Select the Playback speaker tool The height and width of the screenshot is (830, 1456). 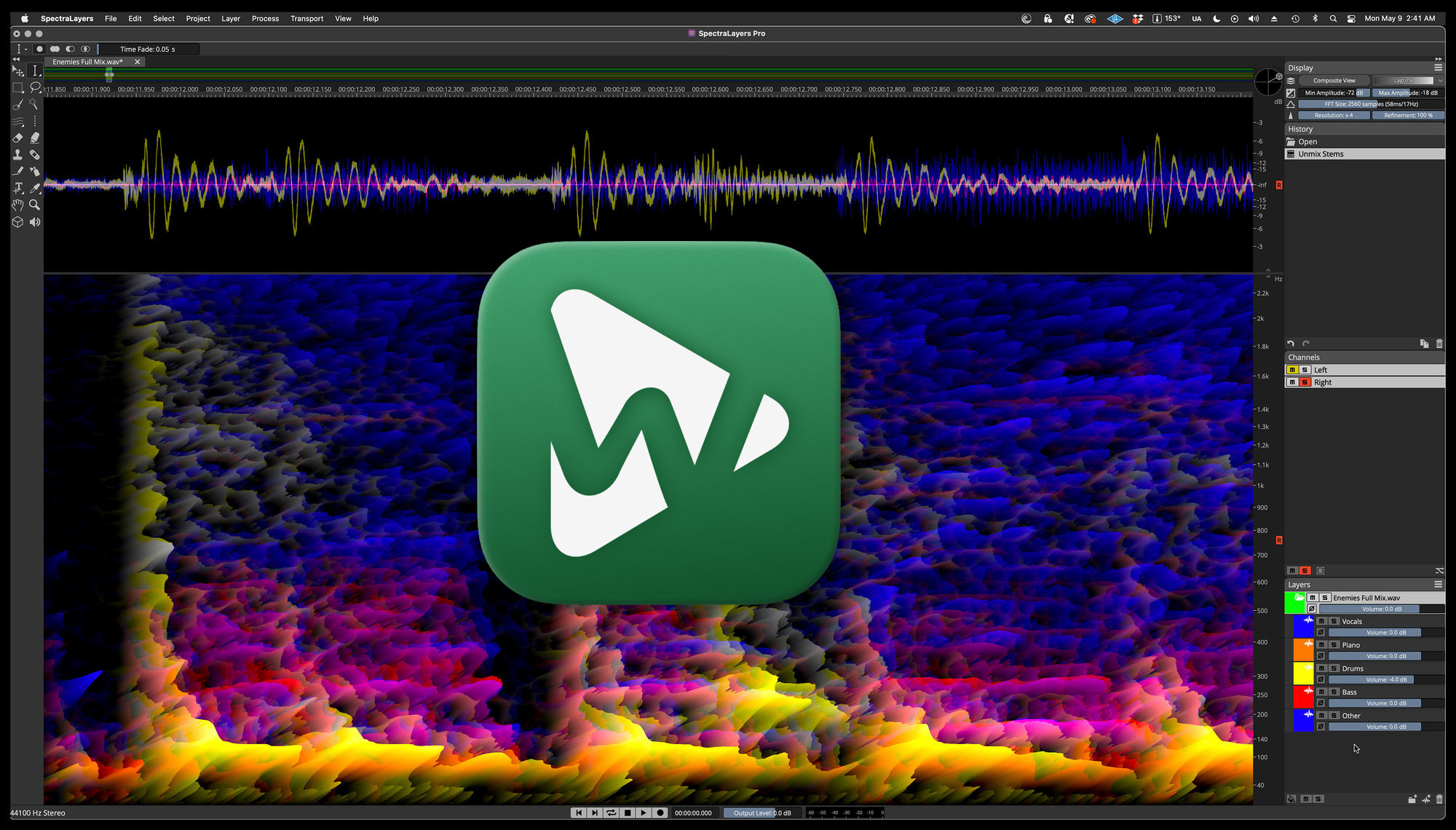point(35,222)
